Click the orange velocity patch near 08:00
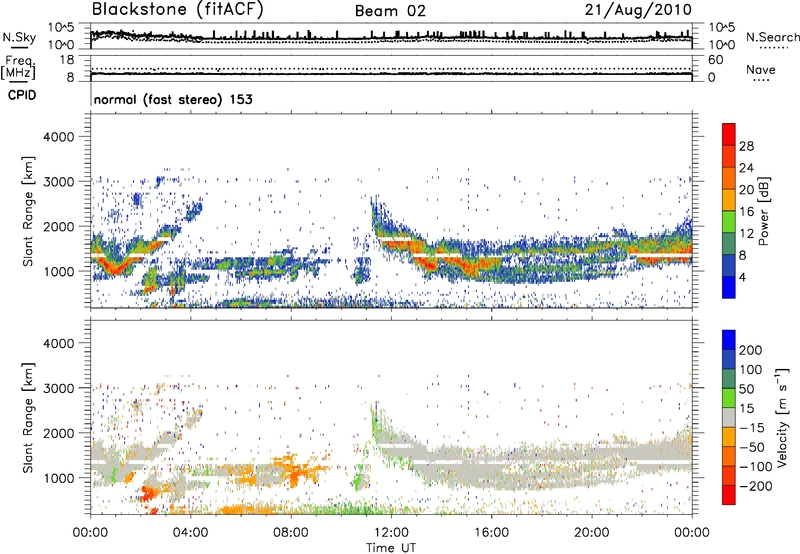 (292, 472)
